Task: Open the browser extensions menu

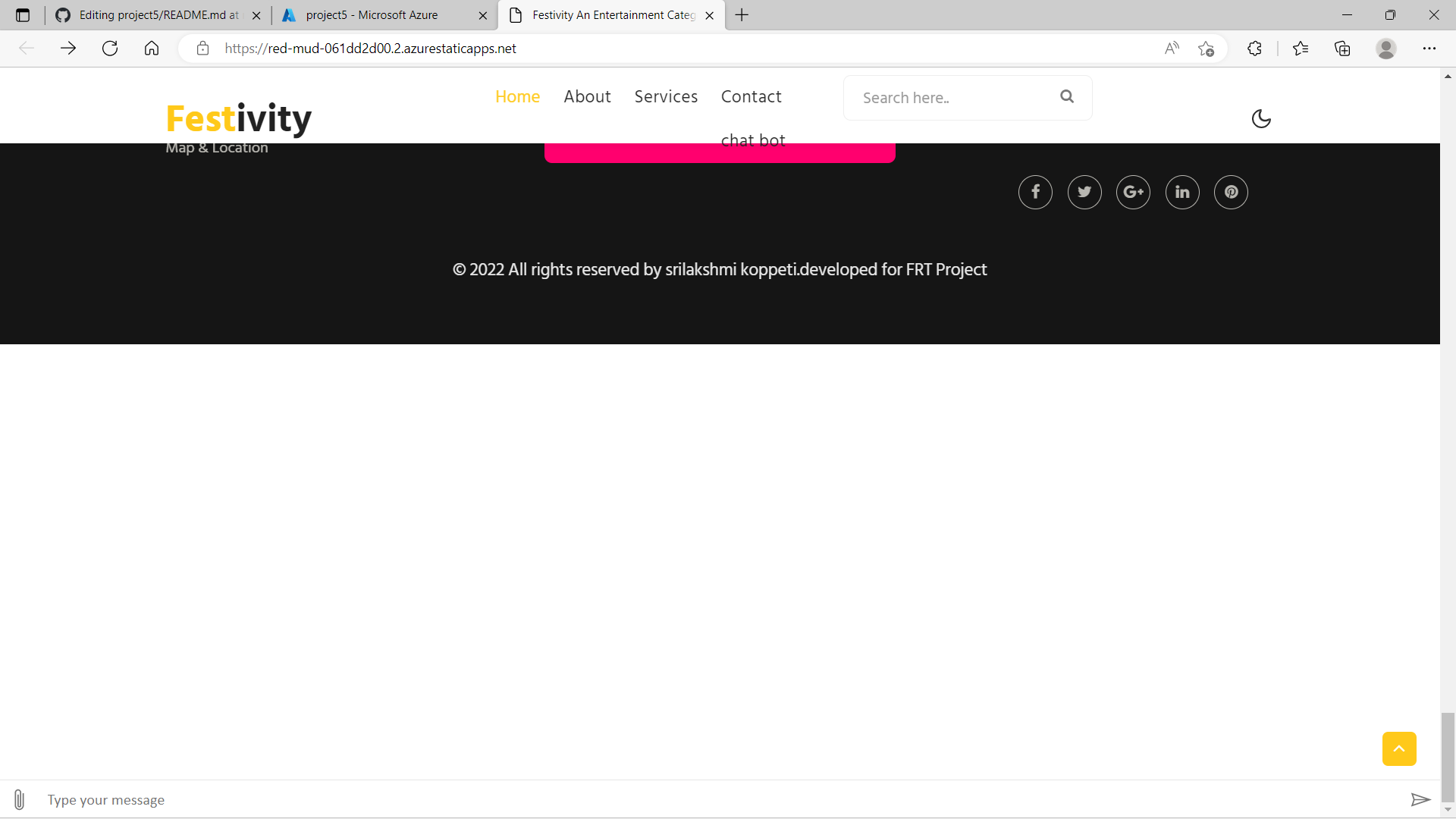Action: pos(1254,49)
